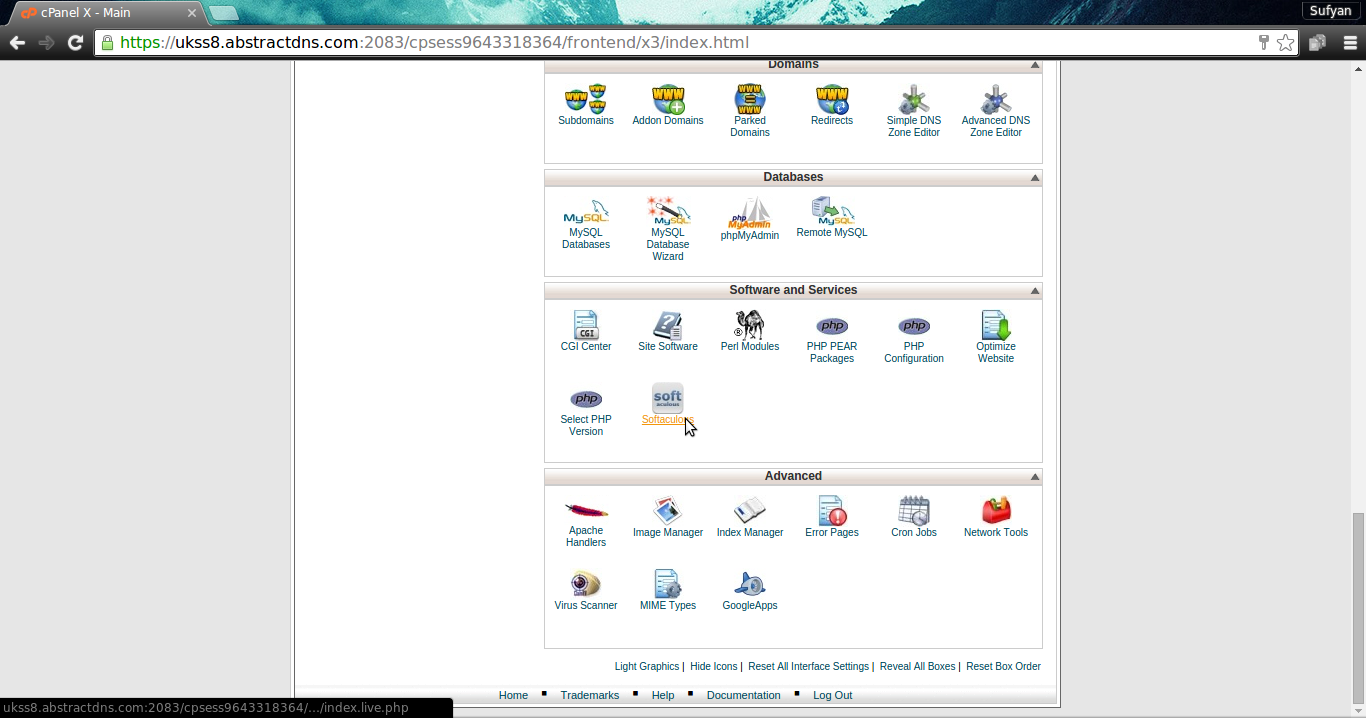Viewport: 1366px width, 718px height.
Task: Click Reset Box Order link
Action: point(1003,666)
